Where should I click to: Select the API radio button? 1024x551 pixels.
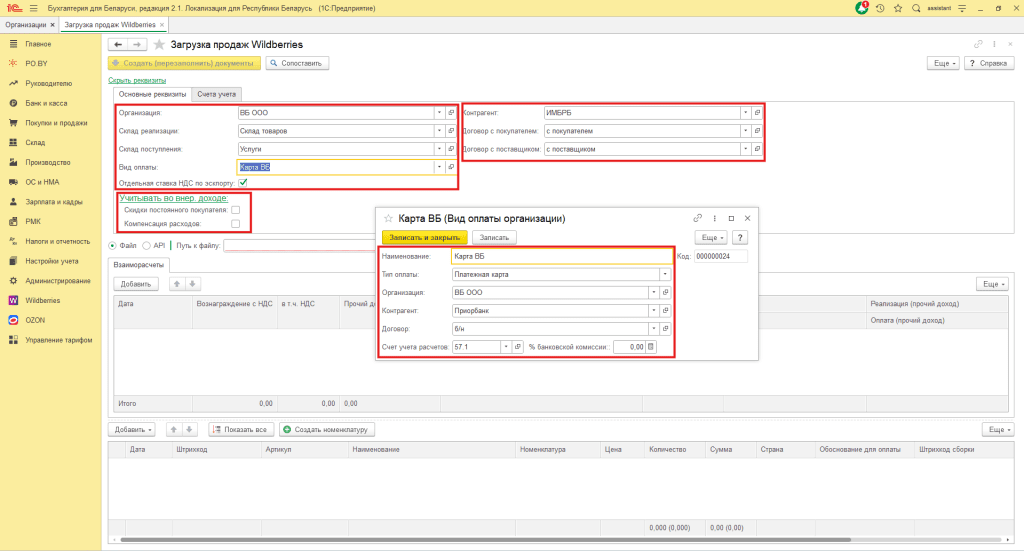[x=147, y=244]
